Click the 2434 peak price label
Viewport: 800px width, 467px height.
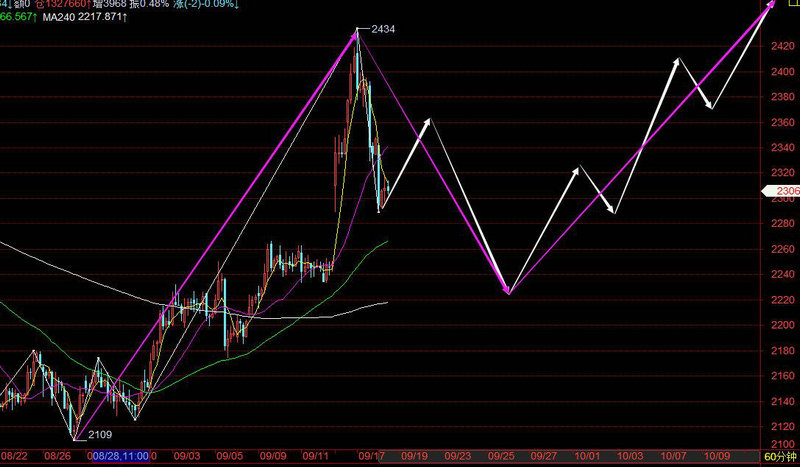coord(382,29)
